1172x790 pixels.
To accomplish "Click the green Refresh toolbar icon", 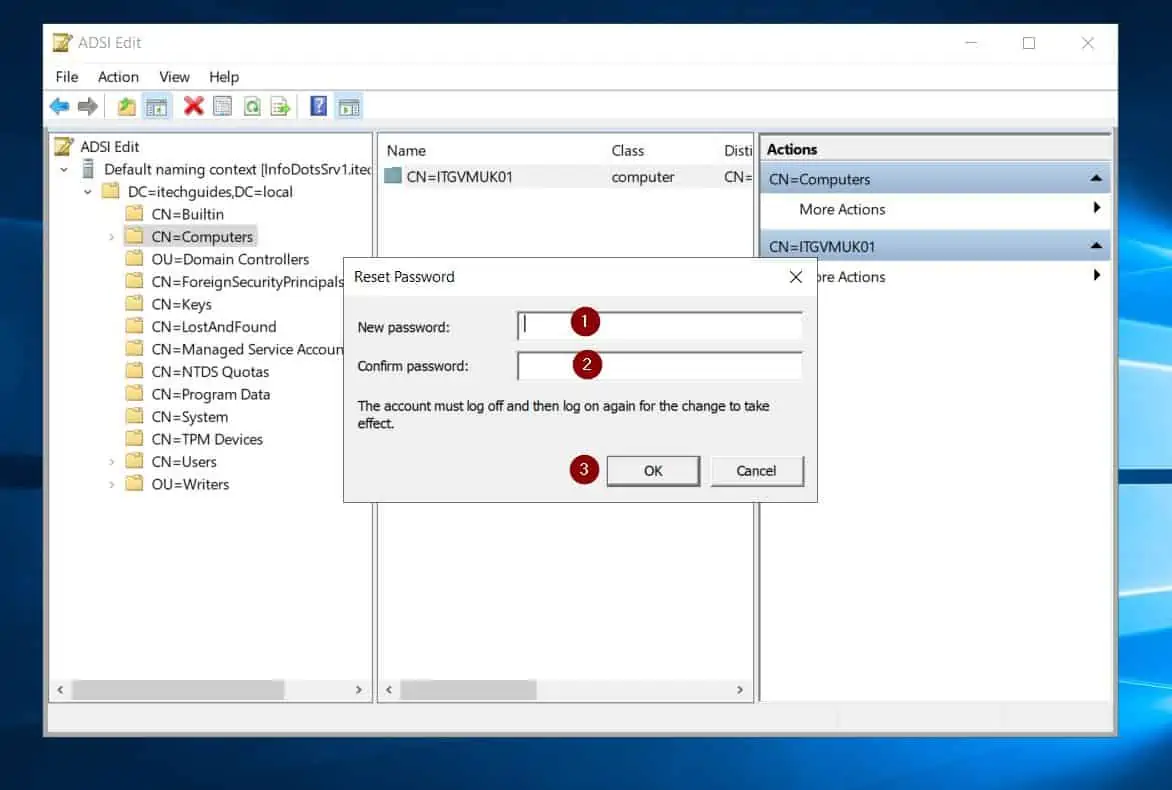I will pyautogui.click(x=252, y=106).
